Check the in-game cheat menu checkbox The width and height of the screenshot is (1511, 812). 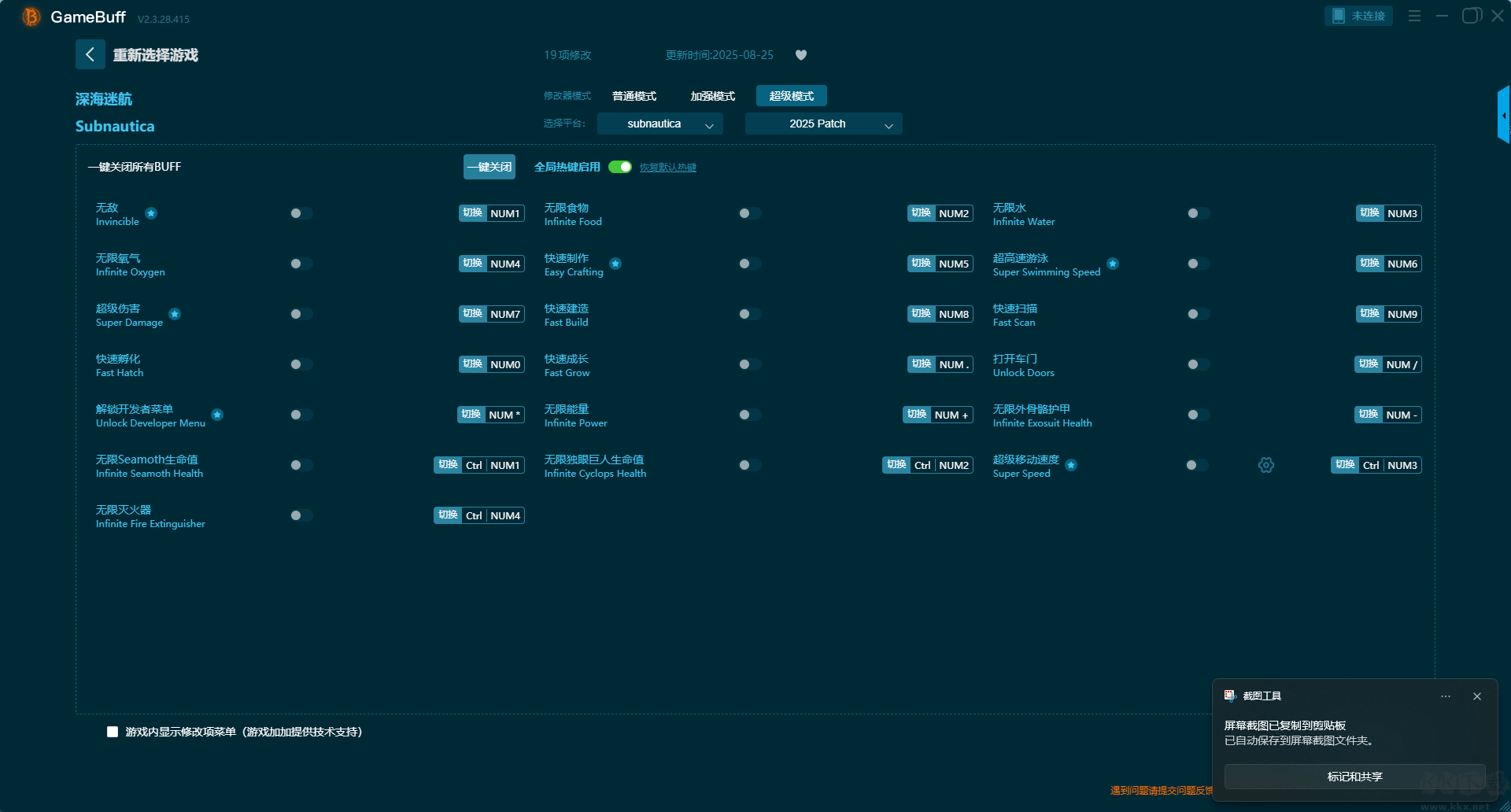(113, 732)
